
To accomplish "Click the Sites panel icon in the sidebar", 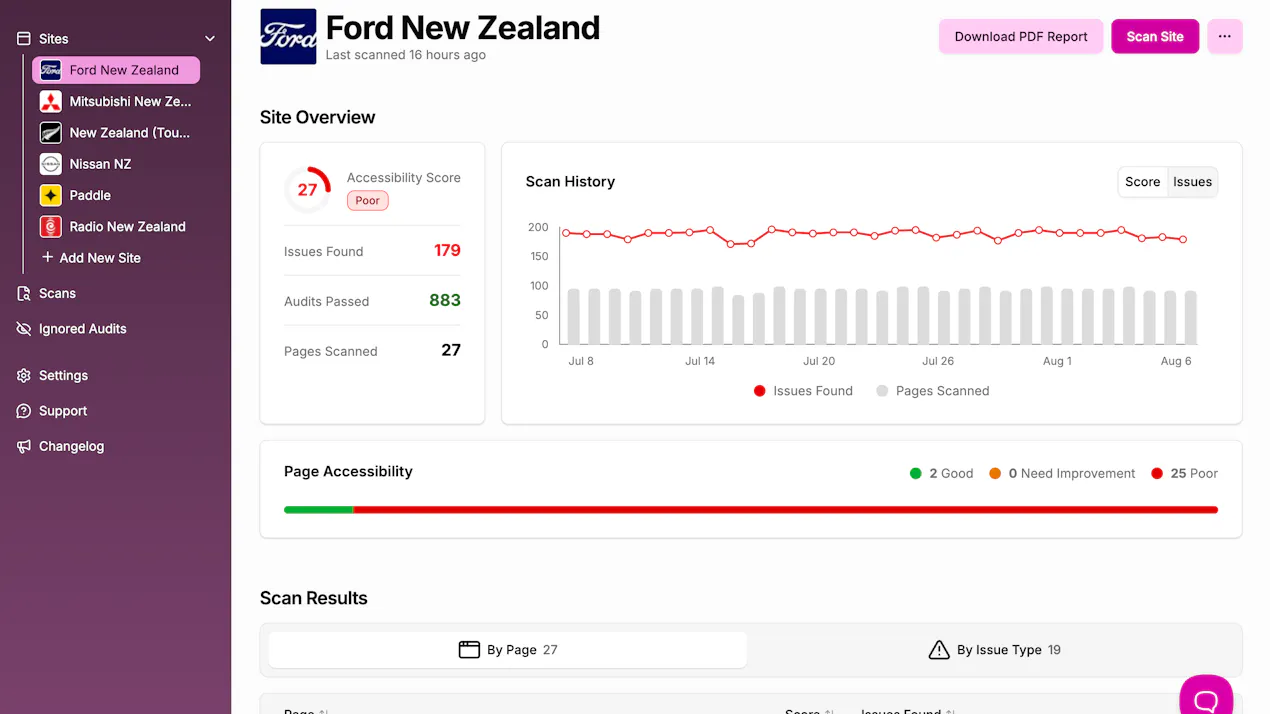I will click(24, 39).
